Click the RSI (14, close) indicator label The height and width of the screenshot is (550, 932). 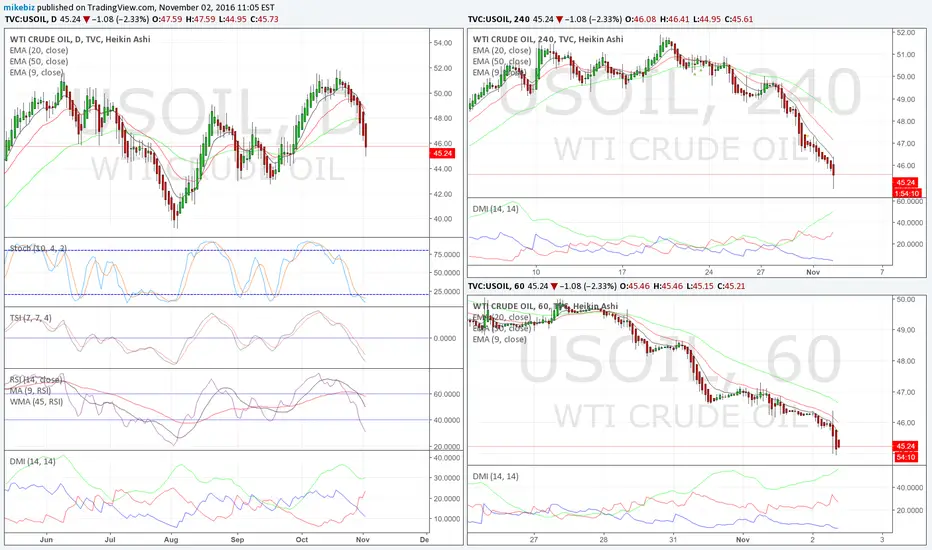pos(36,380)
